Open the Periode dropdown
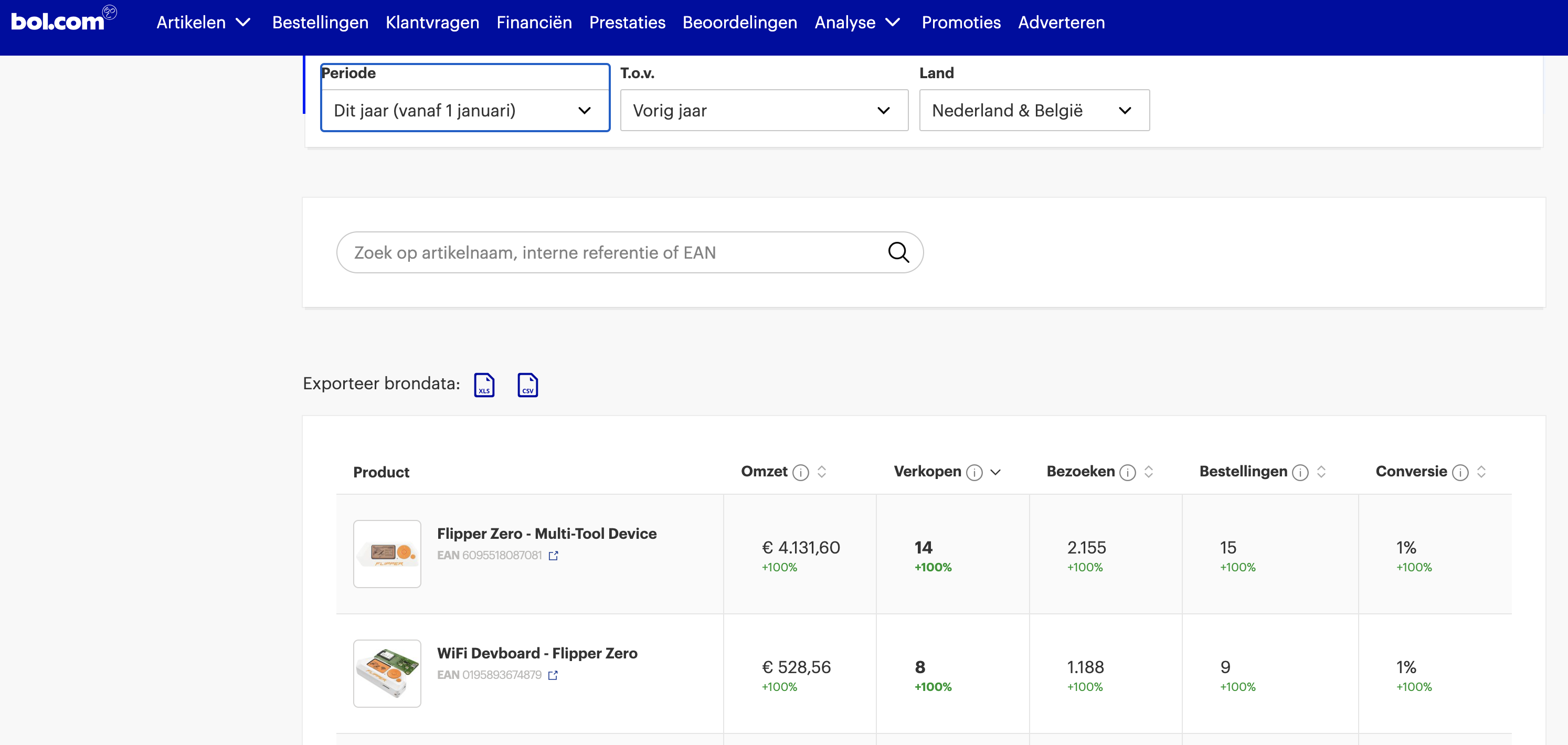This screenshot has width=1568, height=745. [x=465, y=110]
